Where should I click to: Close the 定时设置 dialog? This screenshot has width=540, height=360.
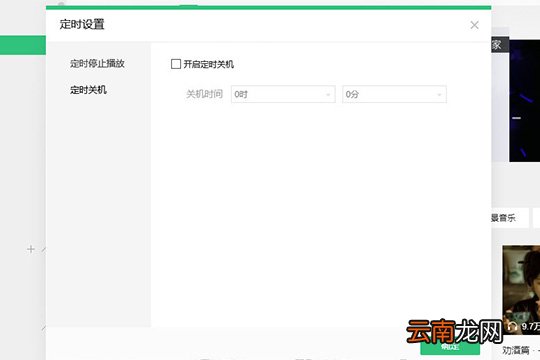point(474,25)
